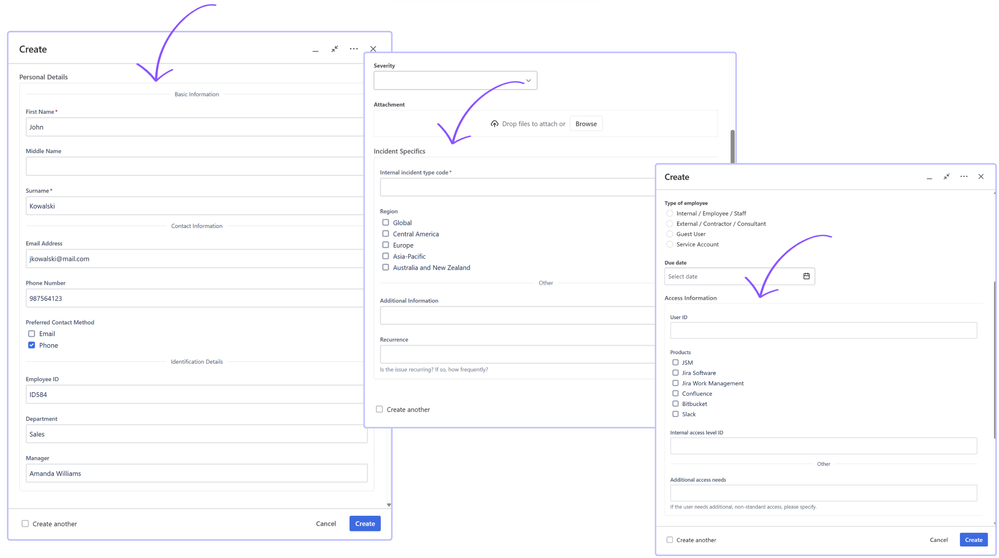Open the Due date Select date picker

(732, 276)
